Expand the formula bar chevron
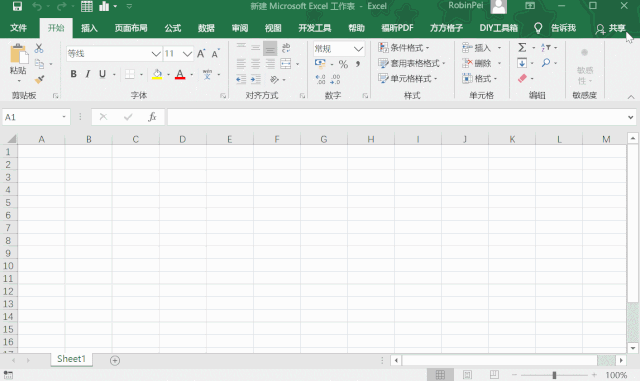The width and height of the screenshot is (640, 381). coord(631,118)
